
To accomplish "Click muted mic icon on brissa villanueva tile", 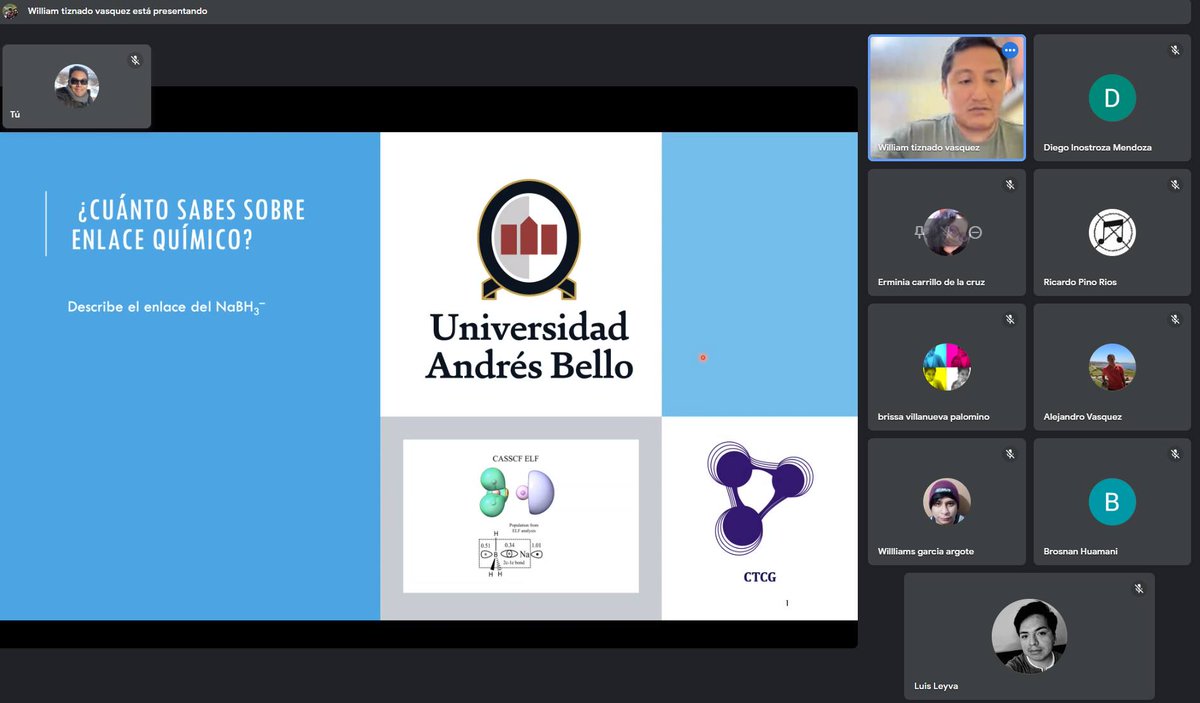I will [1010, 320].
